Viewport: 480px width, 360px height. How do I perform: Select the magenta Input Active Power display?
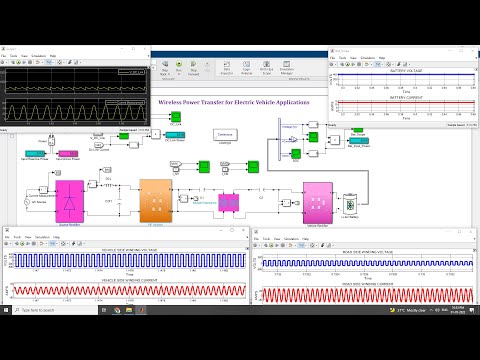[68, 154]
